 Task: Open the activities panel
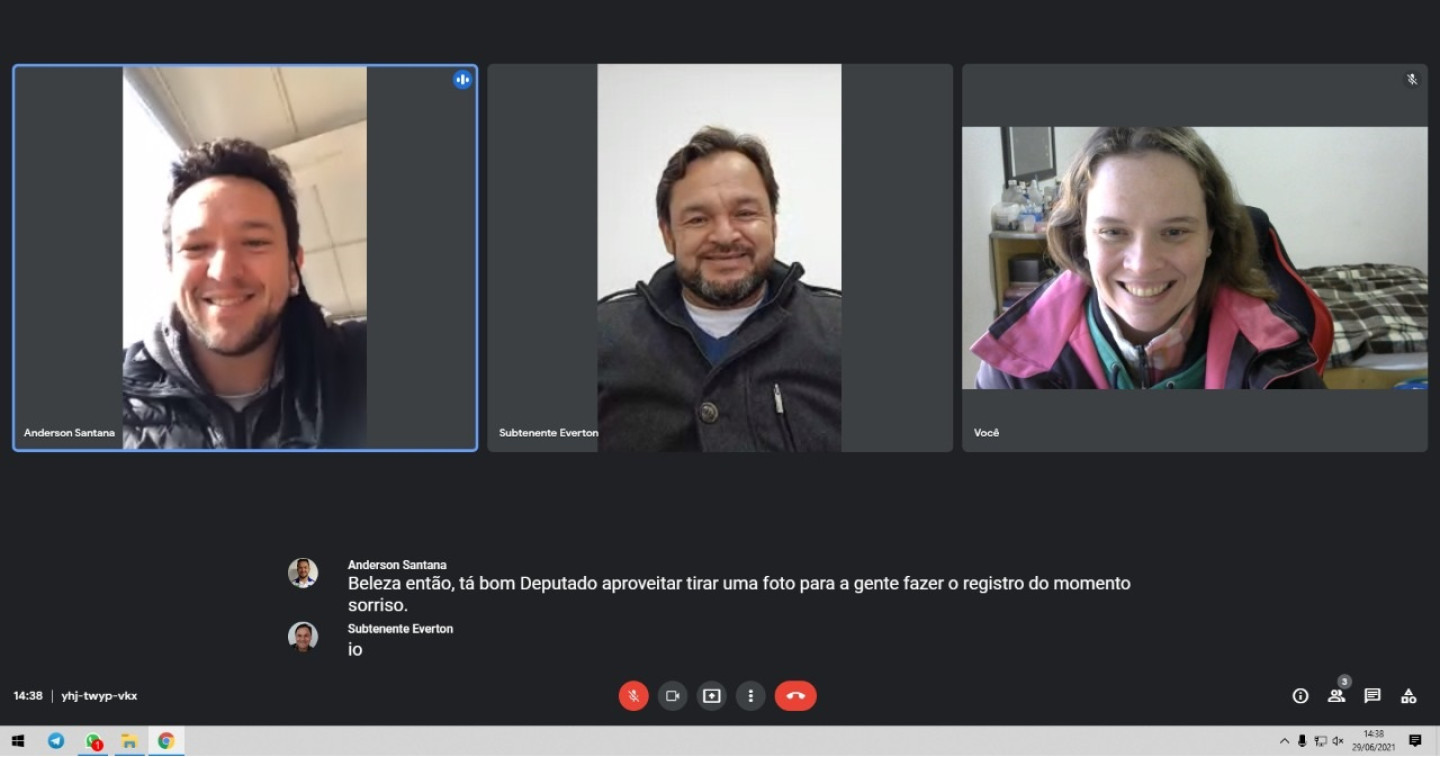1408,695
